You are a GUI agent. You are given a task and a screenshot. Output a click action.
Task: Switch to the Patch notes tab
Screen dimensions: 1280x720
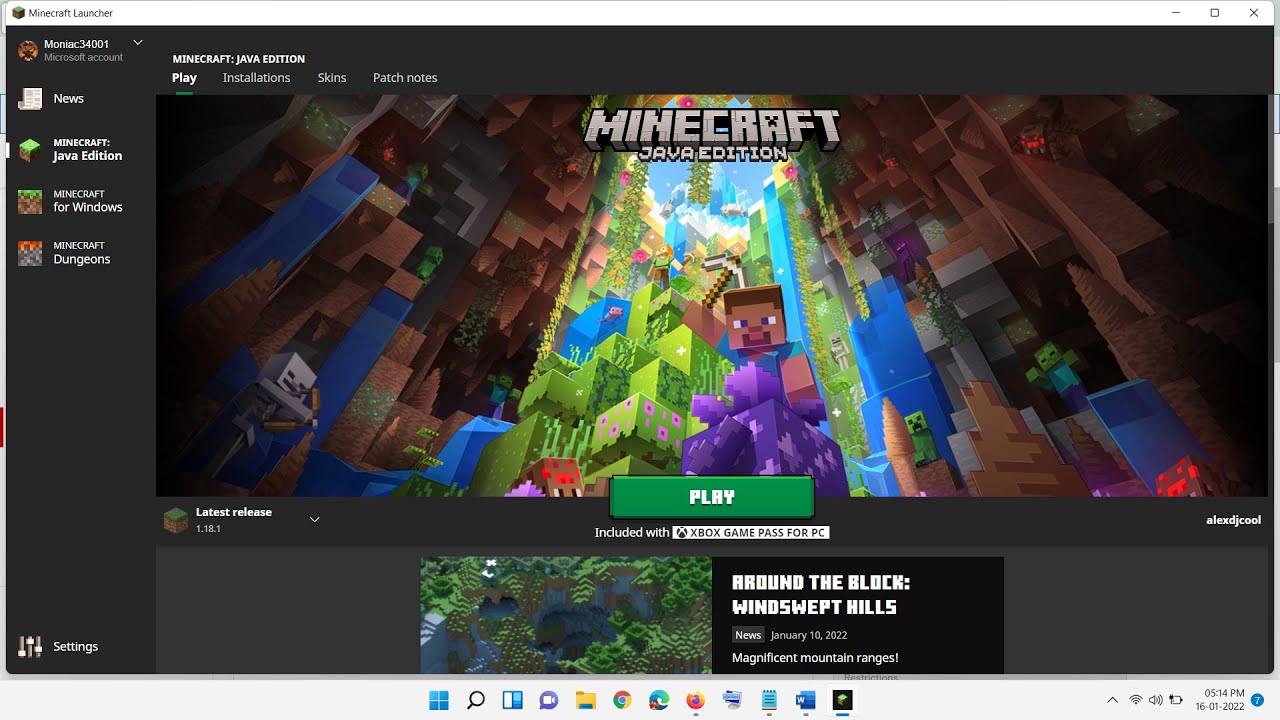(x=405, y=77)
